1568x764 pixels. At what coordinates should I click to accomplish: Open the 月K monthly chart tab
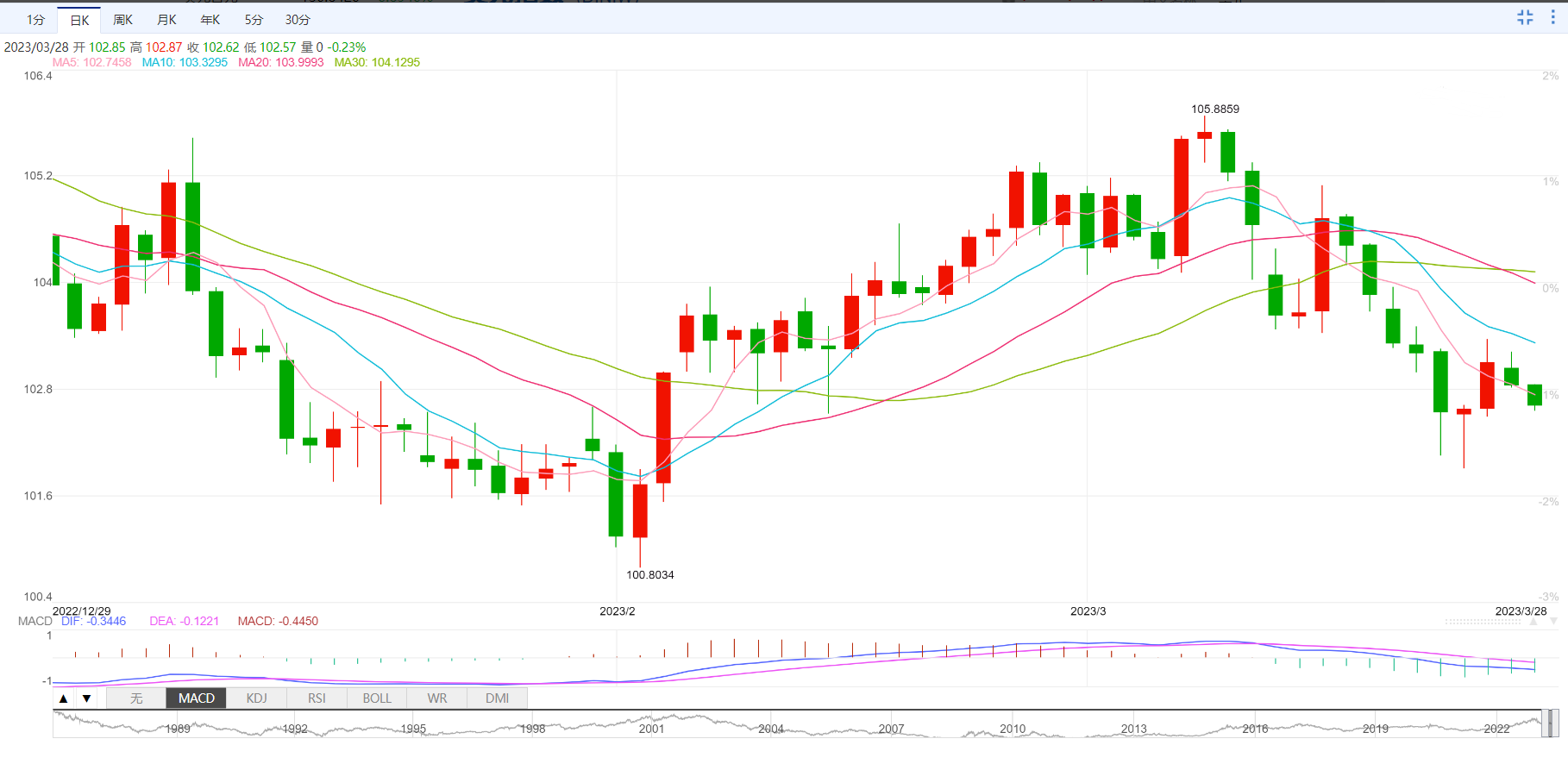coord(166,20)
